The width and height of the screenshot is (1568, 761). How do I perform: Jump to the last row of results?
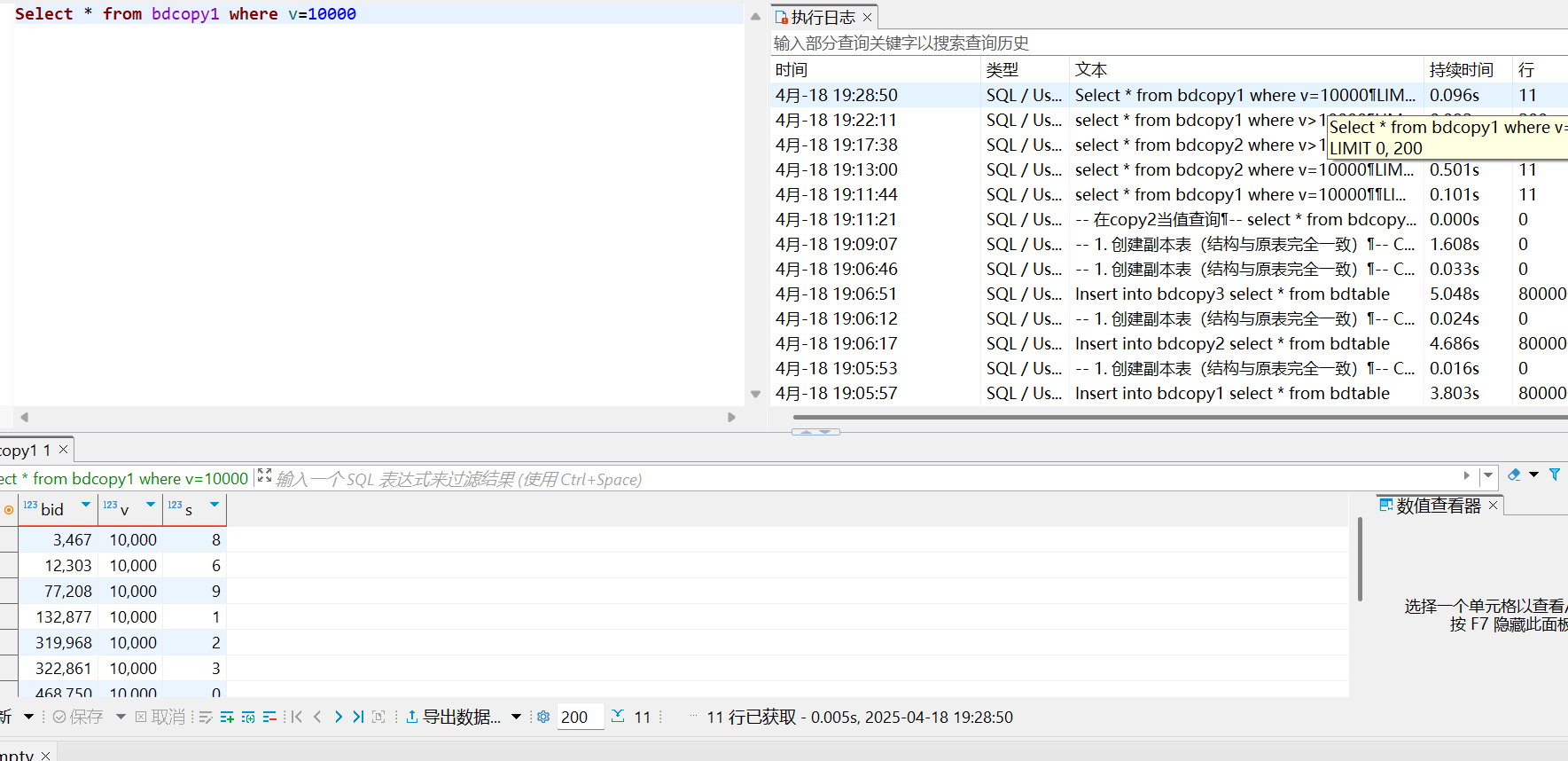(x=358, y=717)
